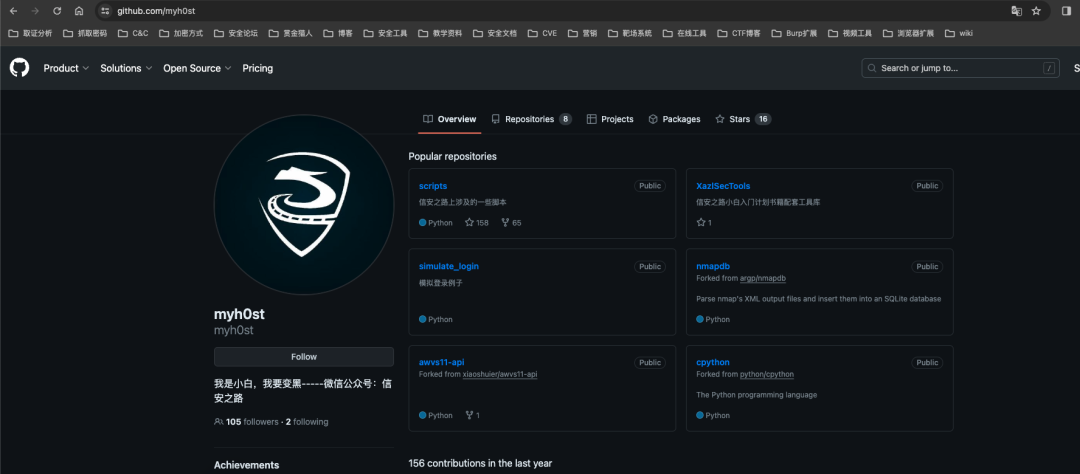Click the Python language dot on simulate_login
Image resolution: width=1080 pixels, height=474 pixels.
(423, 319)
